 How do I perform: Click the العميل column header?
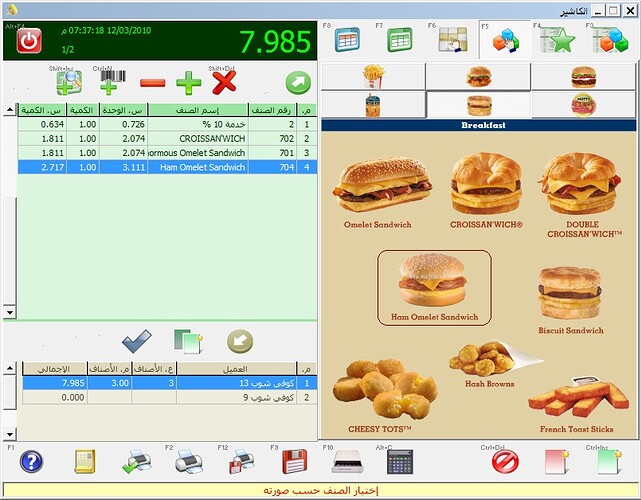(x=236, y=369)
